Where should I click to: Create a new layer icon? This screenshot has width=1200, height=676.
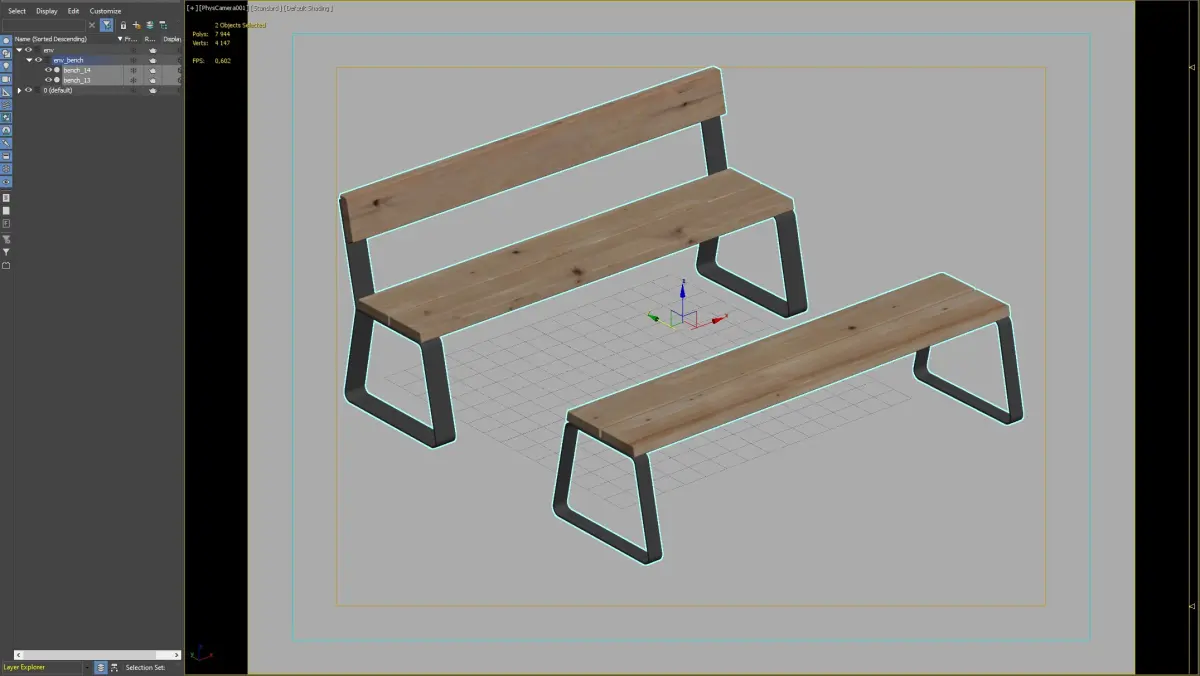(136, 25)
